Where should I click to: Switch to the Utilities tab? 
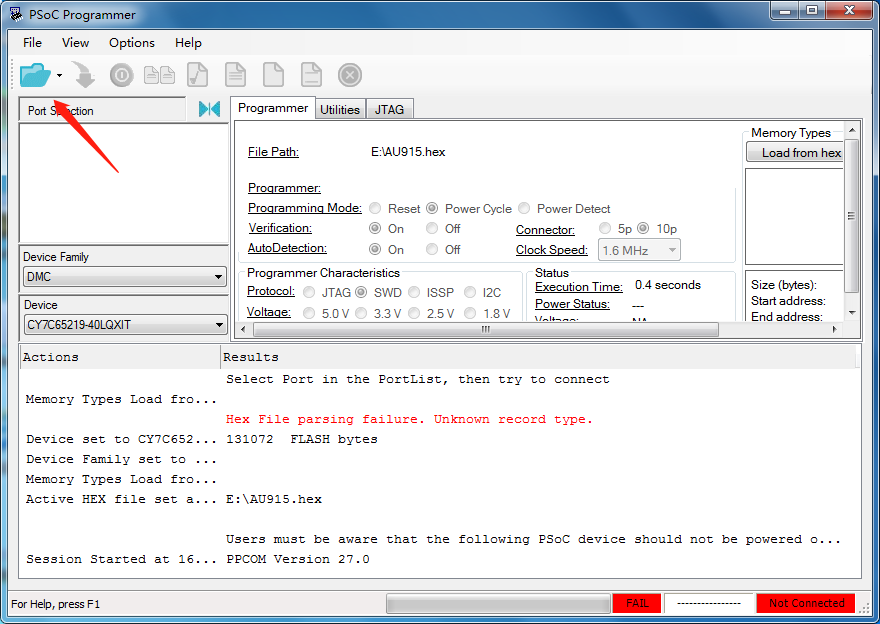[x=340, y=109]
